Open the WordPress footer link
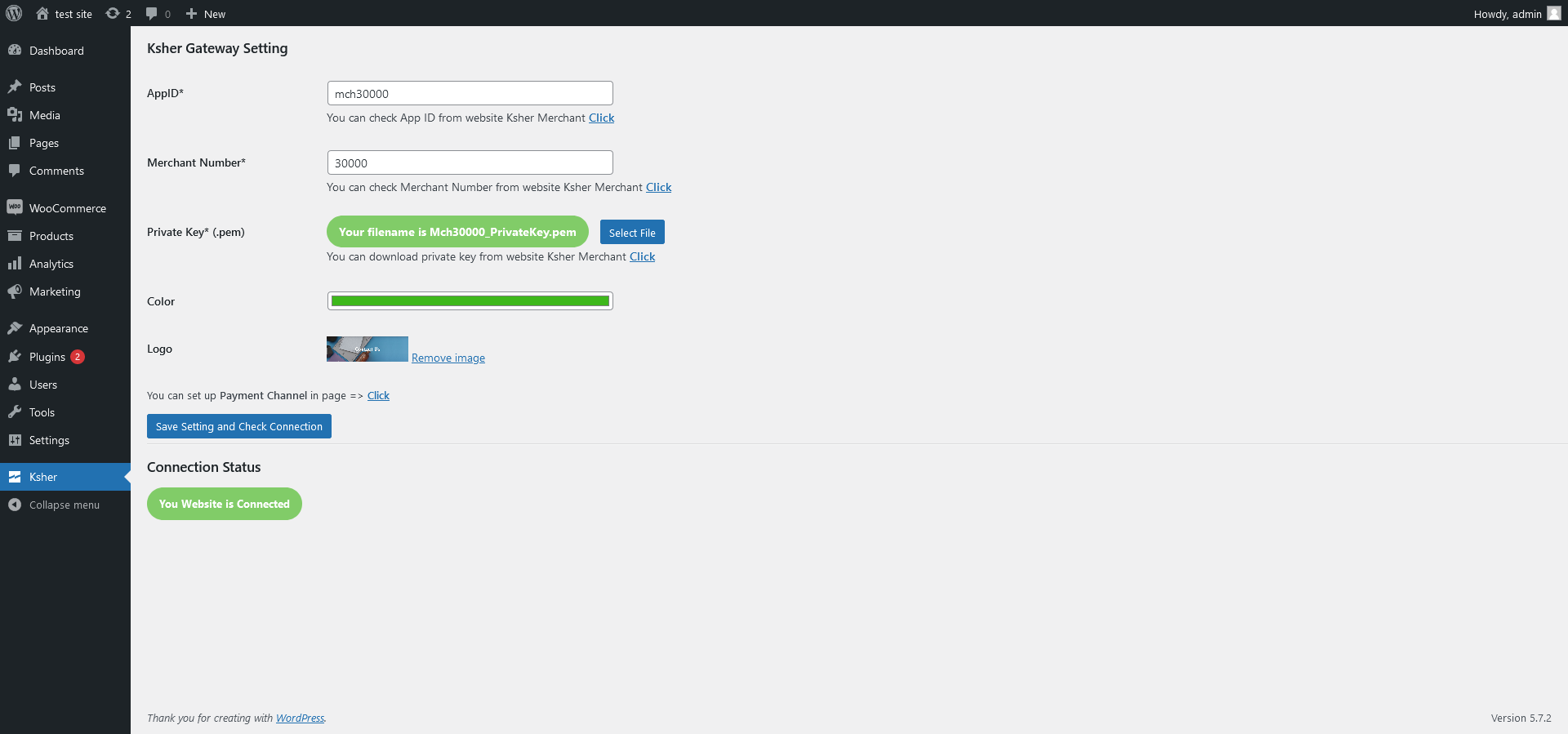The image size is (1568, 734). [x=300, y=718]
